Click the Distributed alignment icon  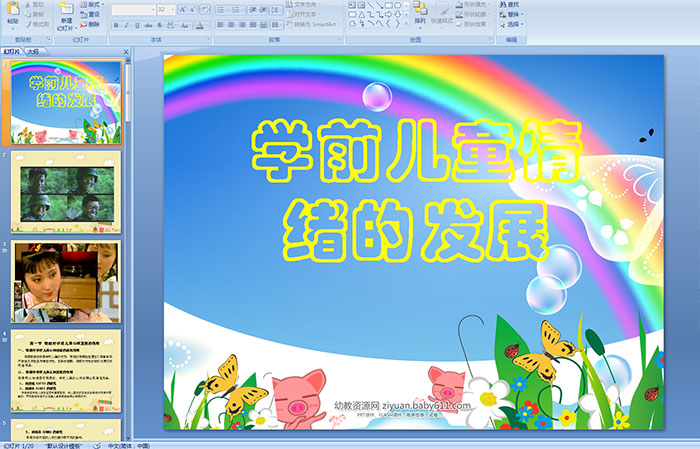point(263,25)
